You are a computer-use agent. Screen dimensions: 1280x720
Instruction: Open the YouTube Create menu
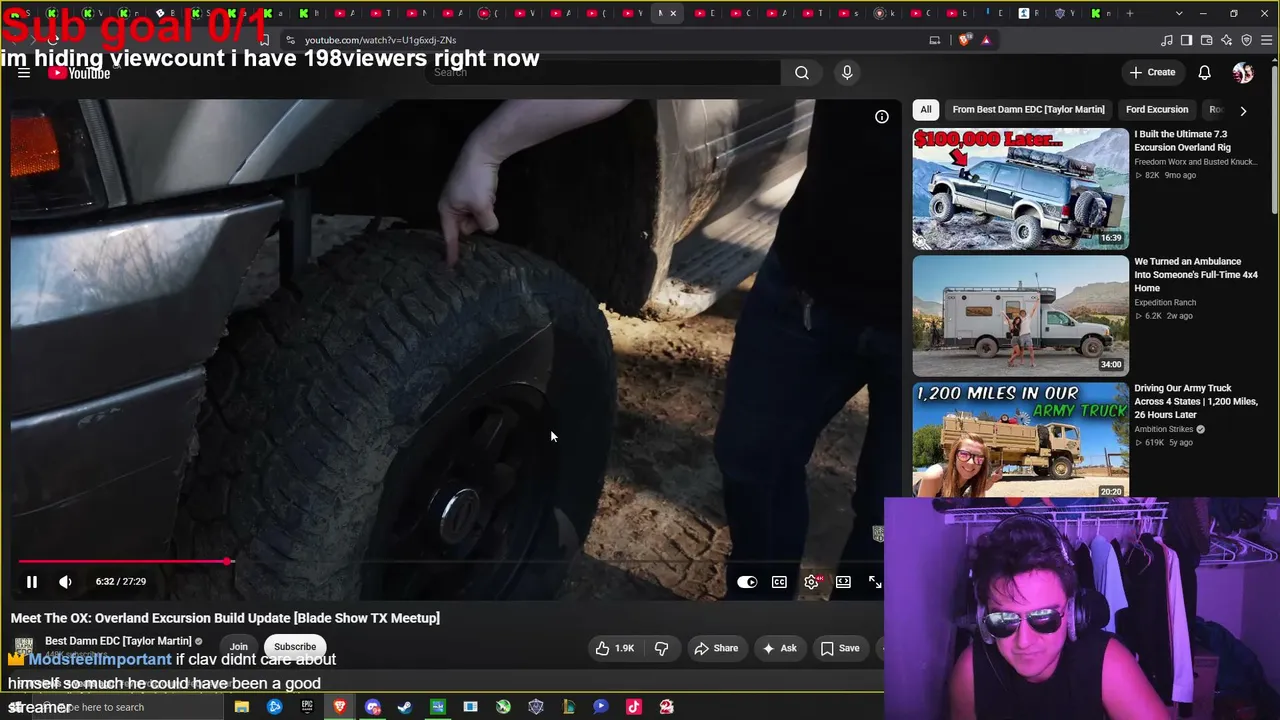tap(1152, 72)
